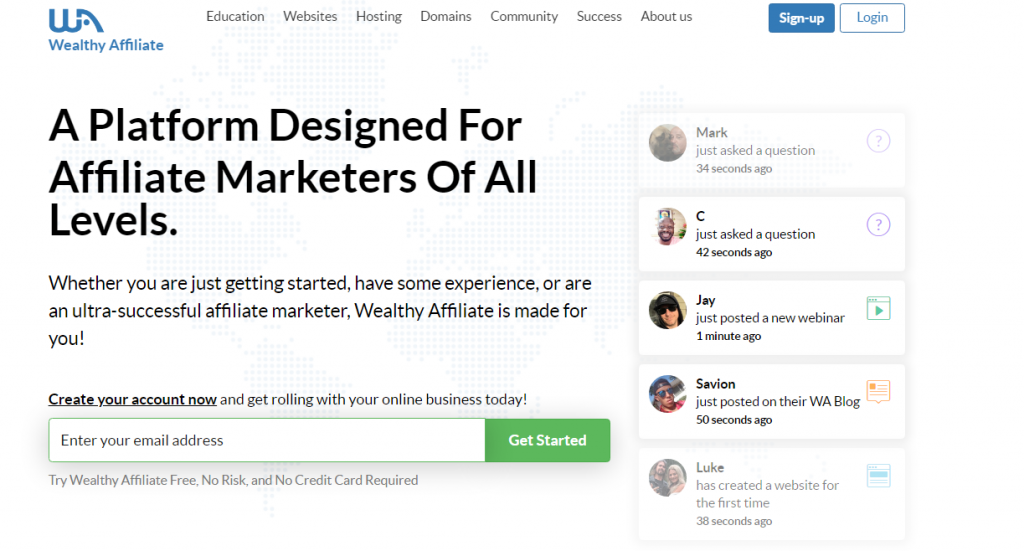This screenshot has width=1024, height=551.
Task: Go to the Websites menu item
Action: point(310,17)
